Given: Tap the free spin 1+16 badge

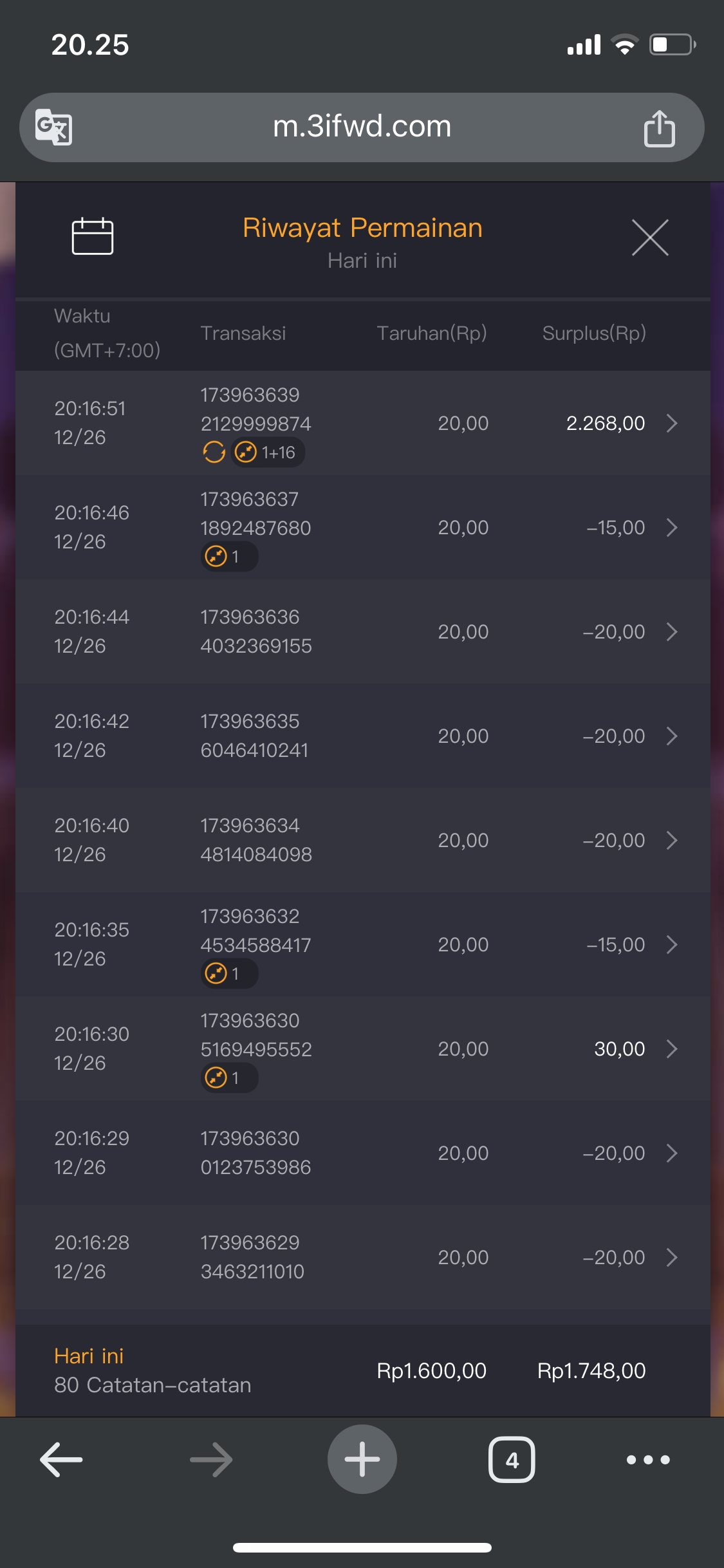Looking at the screenshot, I should click(268, 453).
